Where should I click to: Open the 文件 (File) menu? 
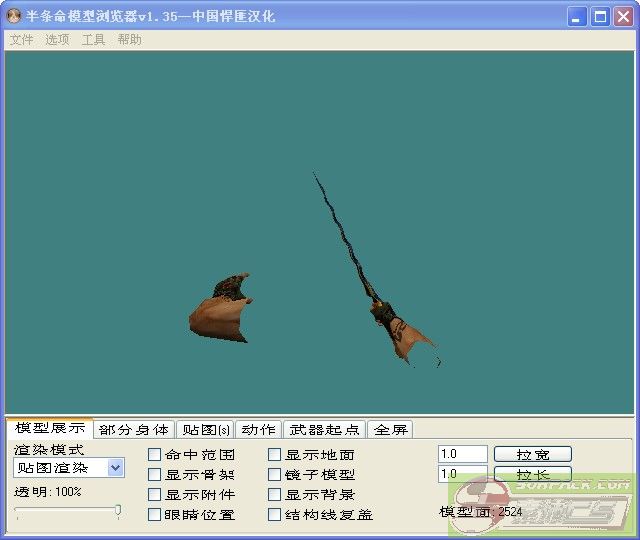point(21,40)
